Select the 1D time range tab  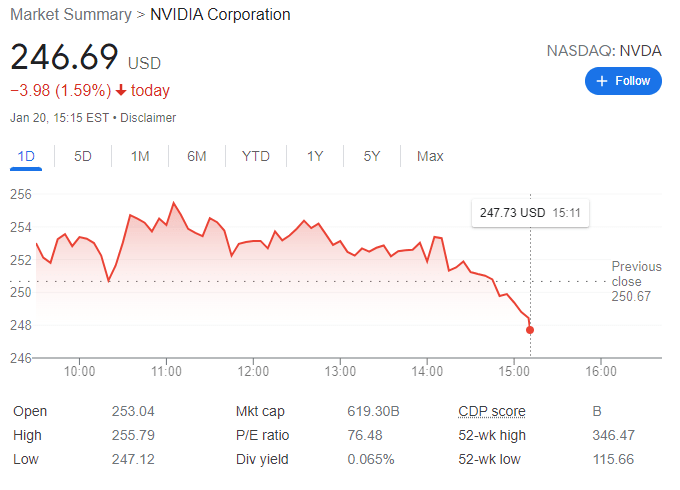point(27,156)
